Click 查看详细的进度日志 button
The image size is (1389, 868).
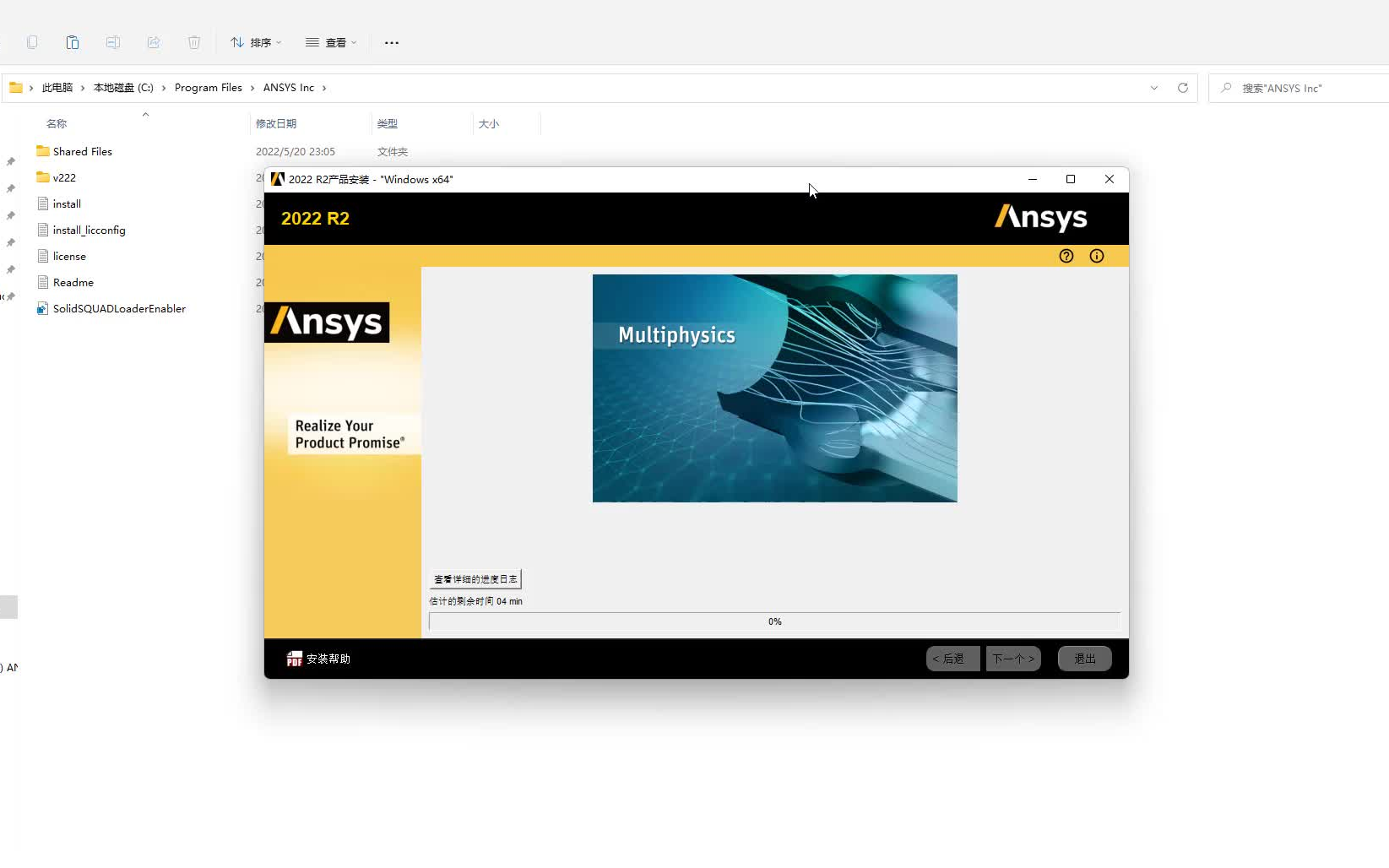point(475,579)
